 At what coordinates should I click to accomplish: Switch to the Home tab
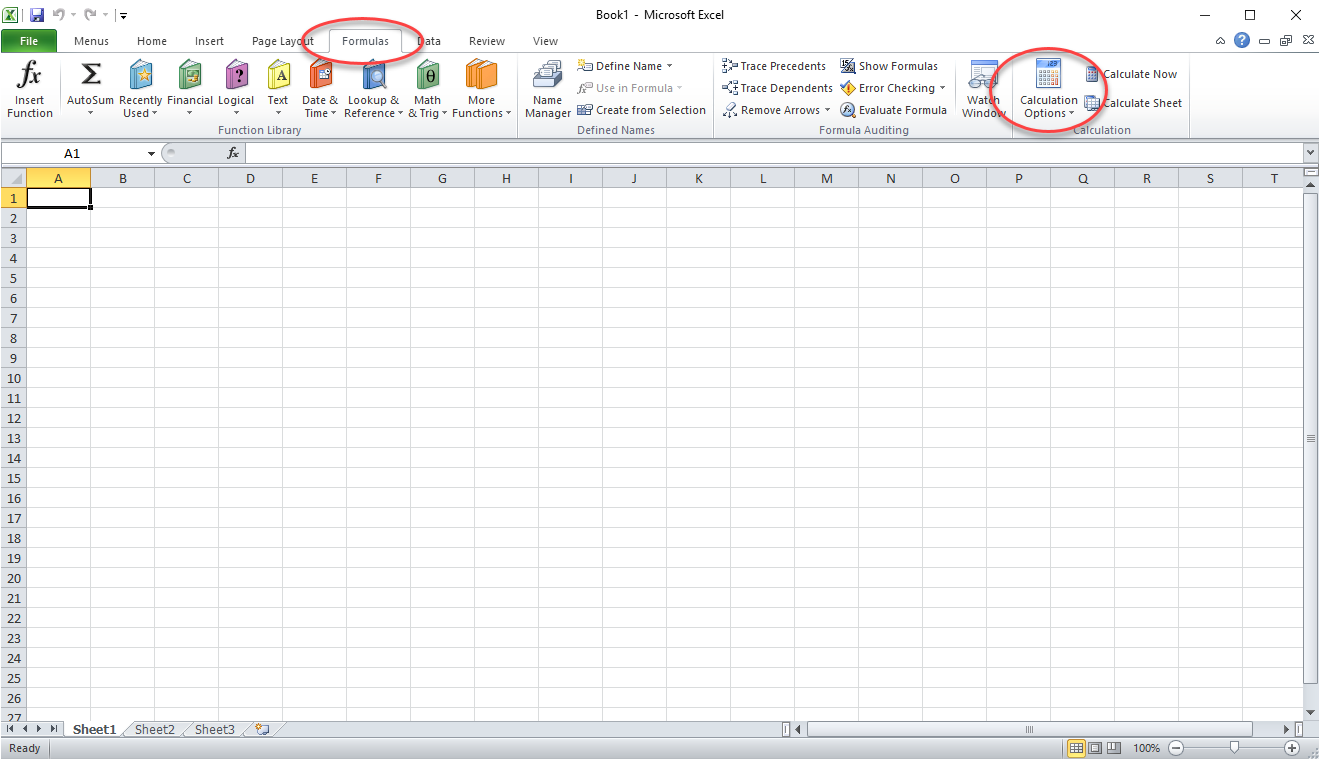click(152, 41)
